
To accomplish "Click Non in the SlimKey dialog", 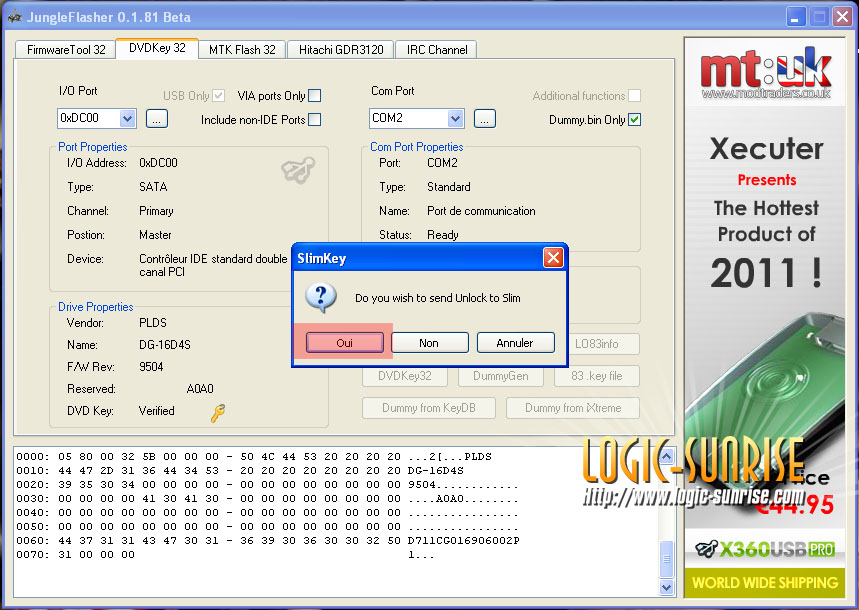I will coord(430,343).
